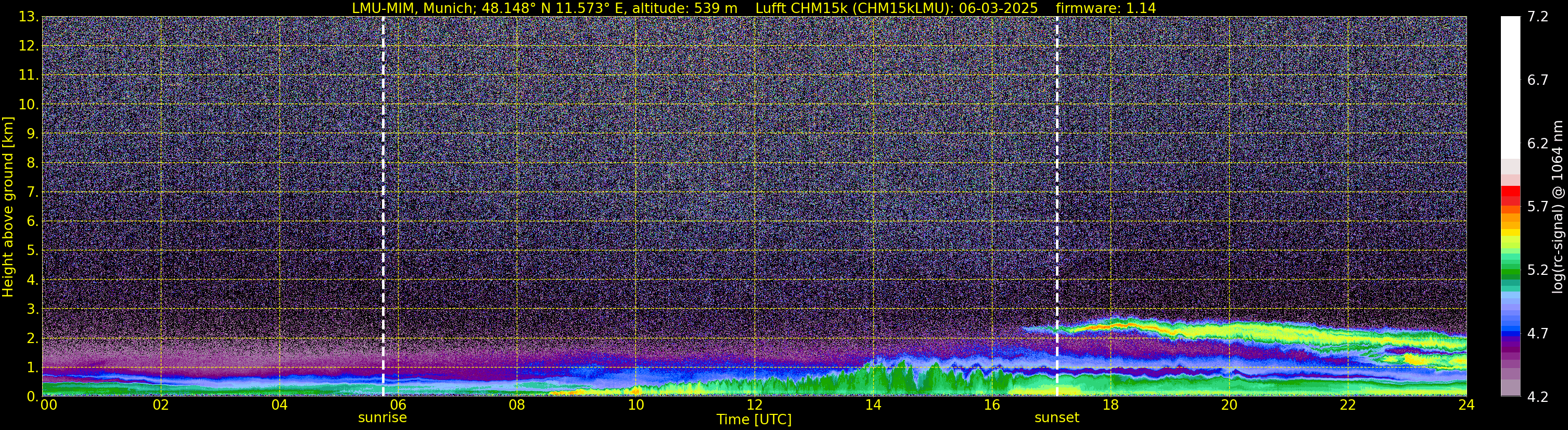
Task: Click the green band of the colorbar
Action: [1510, 274]
